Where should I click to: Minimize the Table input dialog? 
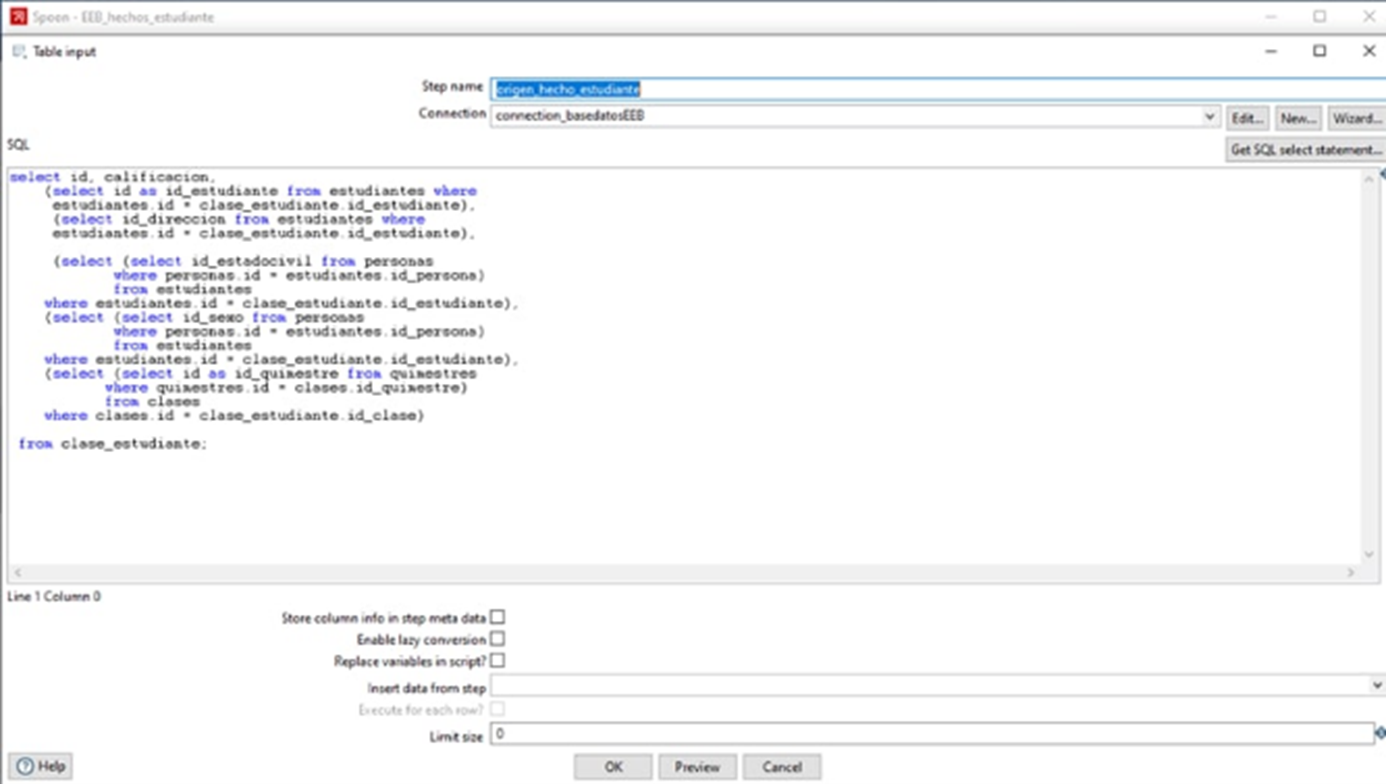(x=1271, y=51)
